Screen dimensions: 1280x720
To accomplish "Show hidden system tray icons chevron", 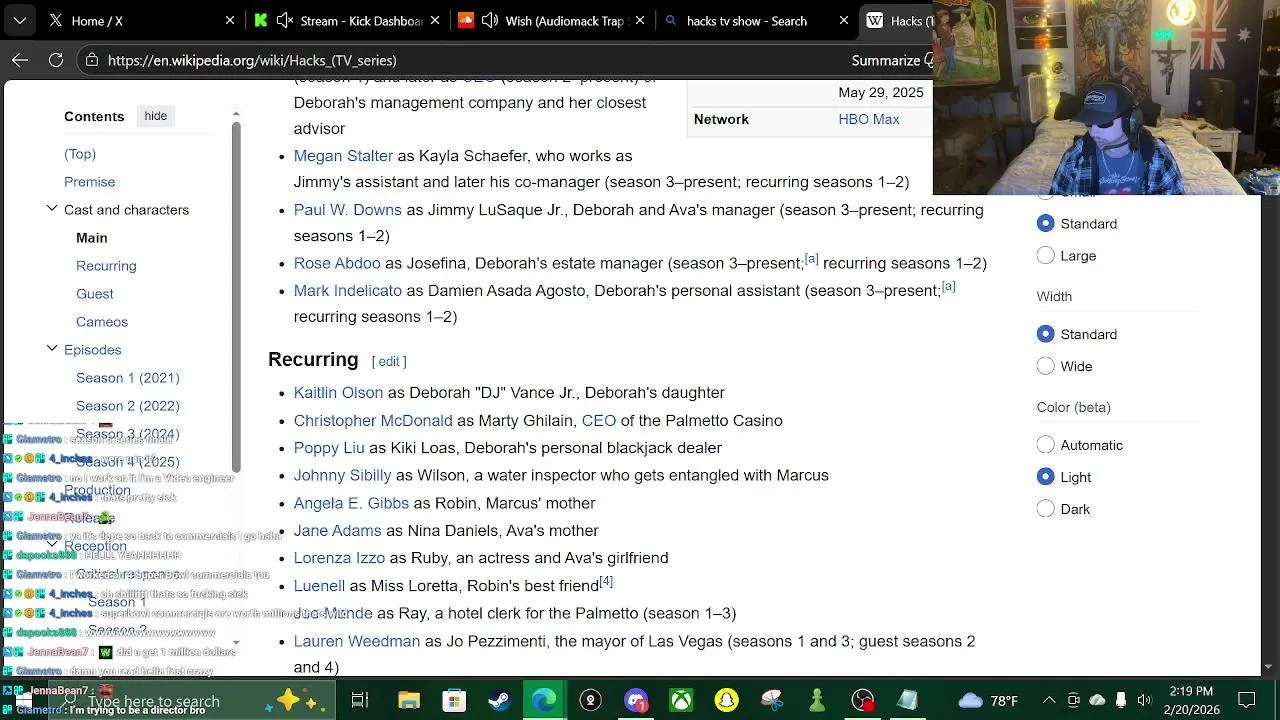I will coord(1049,700).
